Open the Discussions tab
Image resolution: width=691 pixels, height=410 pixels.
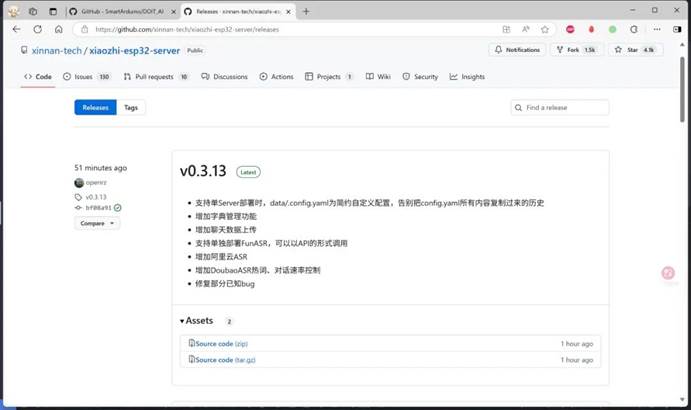(224, 77)
